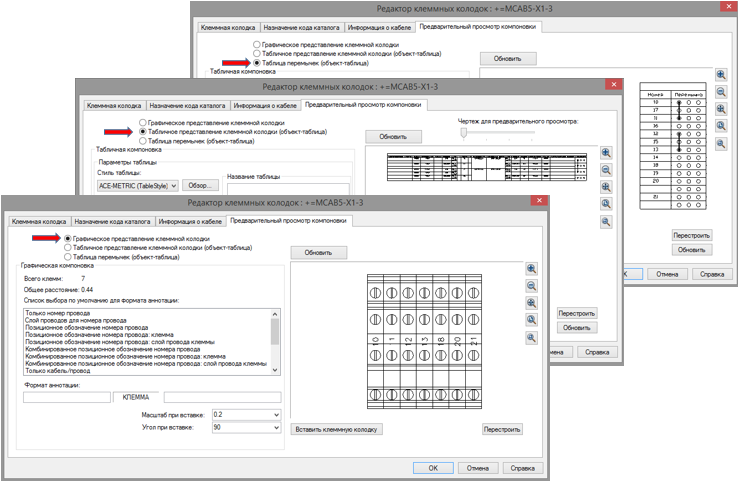Select Графическое представление клеммной колодки in front window
Image resolution: width=738 pixels, height=481 pixels.
tap(68, 239)
